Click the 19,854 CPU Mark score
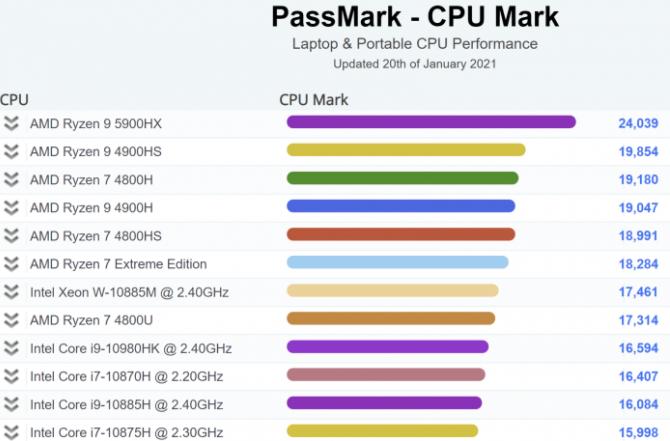 tap(638, 151)
